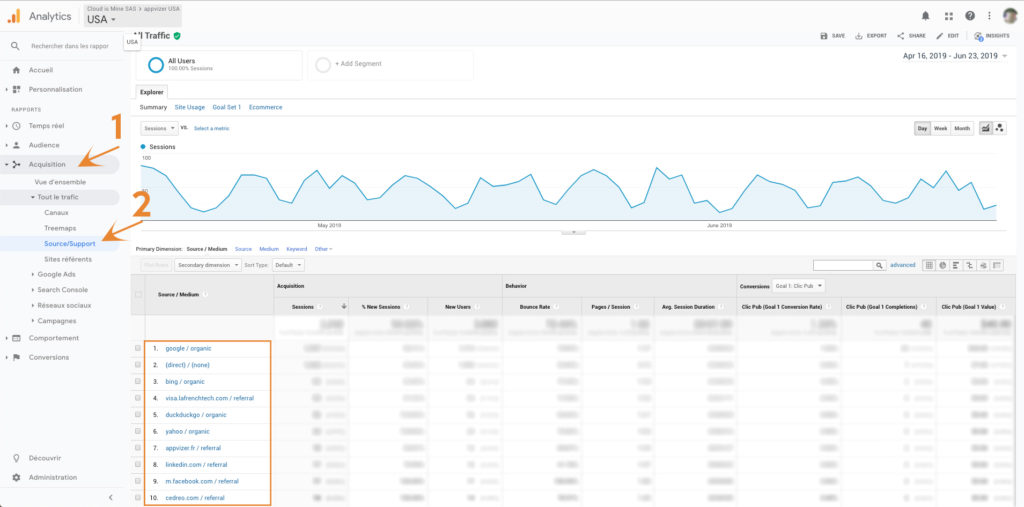Screen dimensions: 1024x507
Task: Open the Other primary dimension dropdown
Action: point(323,249)
